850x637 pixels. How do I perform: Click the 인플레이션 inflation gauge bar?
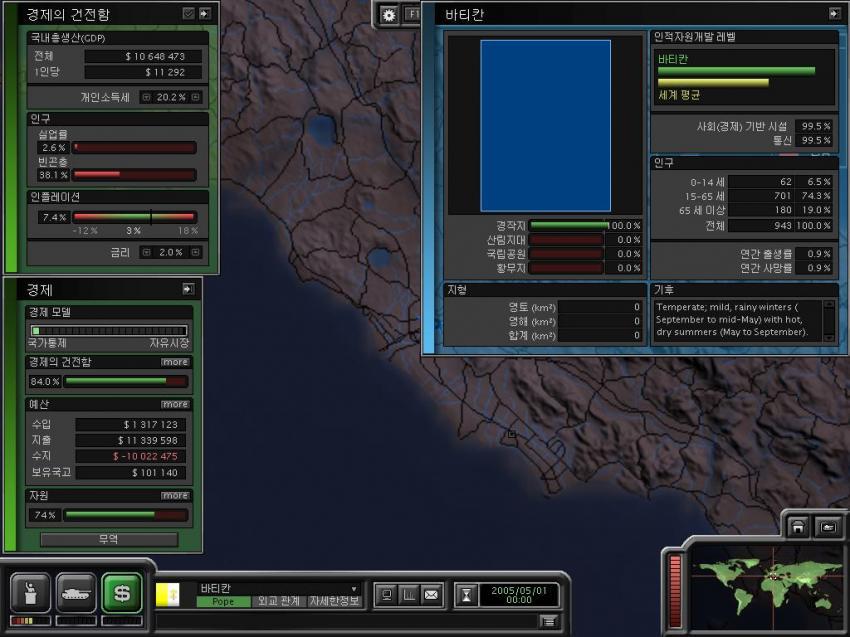[134, 217]
